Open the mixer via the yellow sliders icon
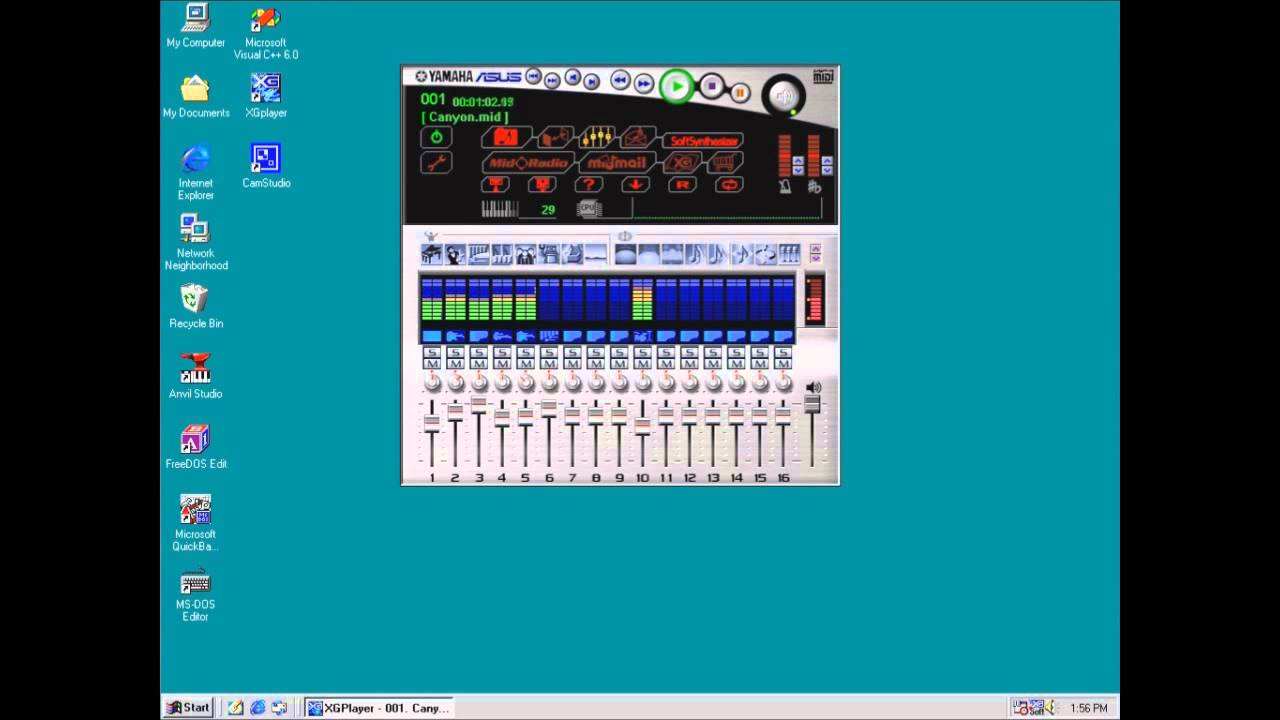The width and height of the screenshot is (1280, 720). (x=597, y=137)
